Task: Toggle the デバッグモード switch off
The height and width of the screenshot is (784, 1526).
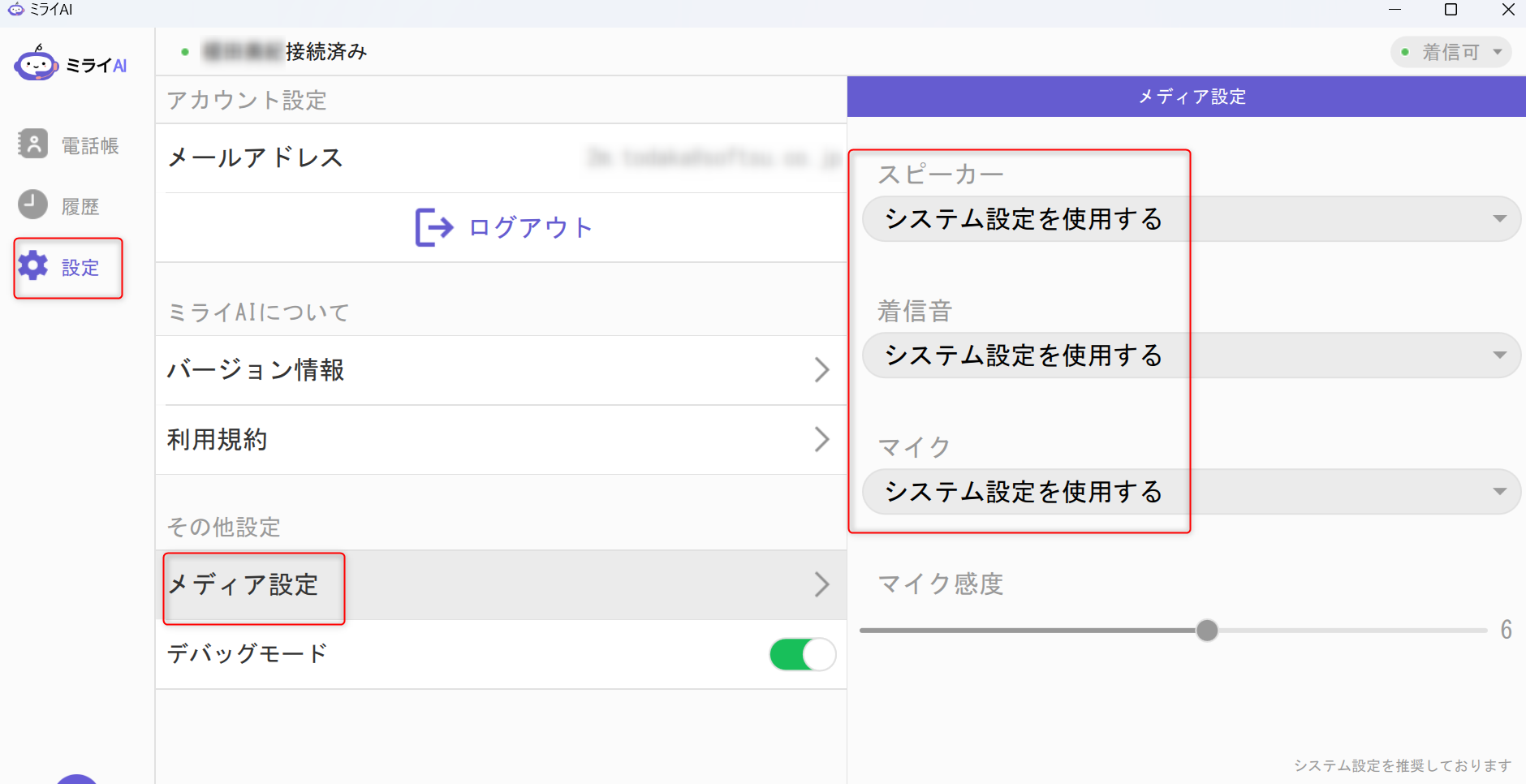Action: click(802, 654)
